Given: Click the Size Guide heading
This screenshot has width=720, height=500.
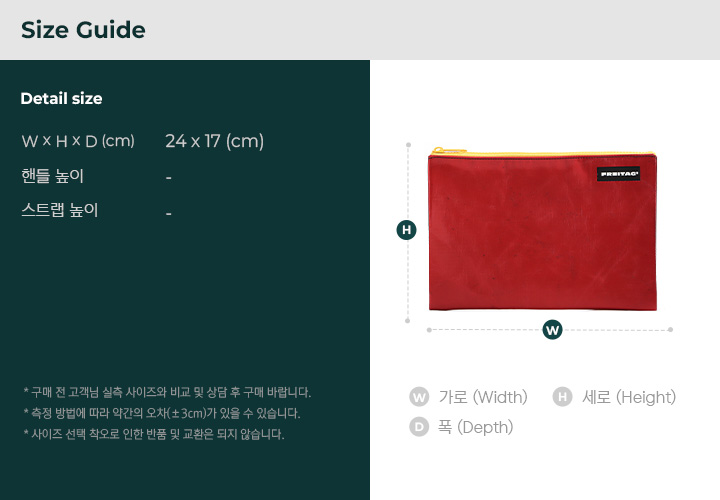Looking at the screenshot, I should [83, 30].
